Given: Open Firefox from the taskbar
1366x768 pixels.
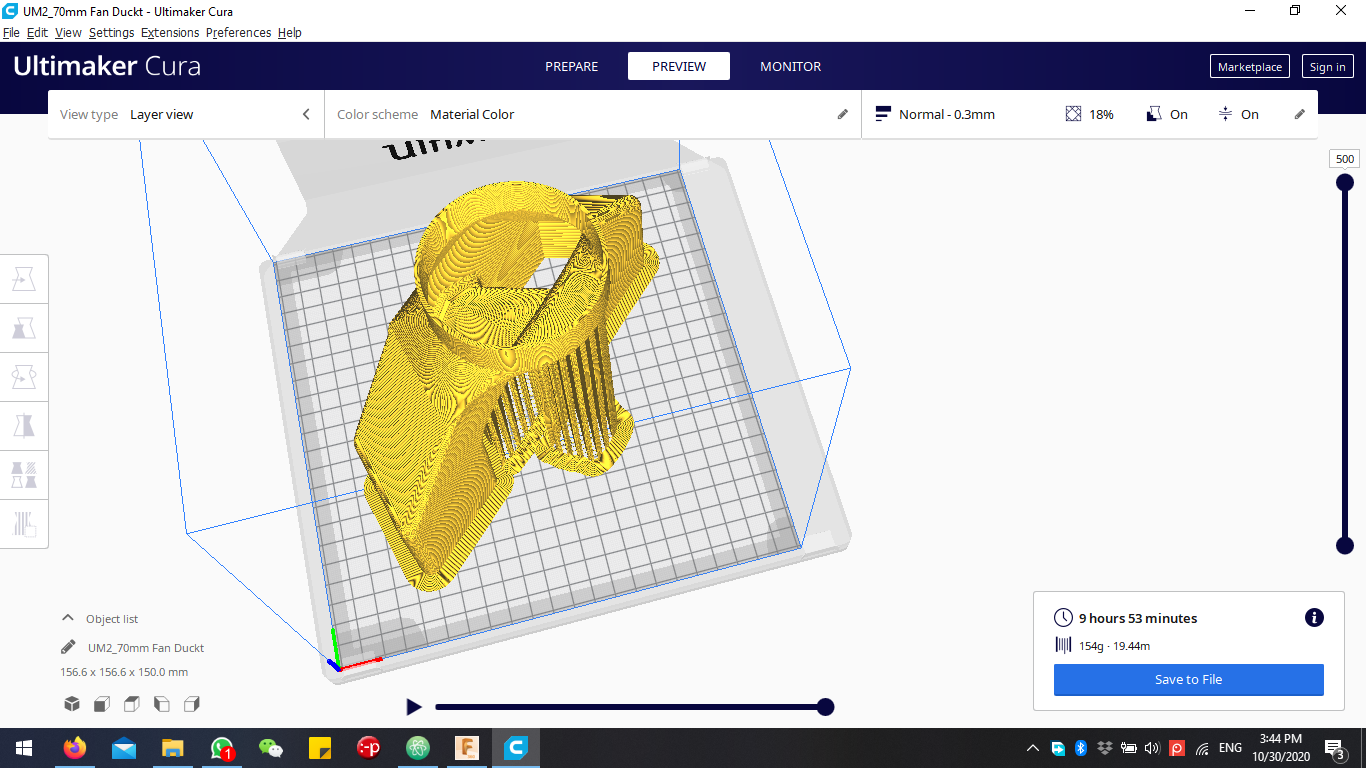Looking at the screenshot, I should coord(74,747).
